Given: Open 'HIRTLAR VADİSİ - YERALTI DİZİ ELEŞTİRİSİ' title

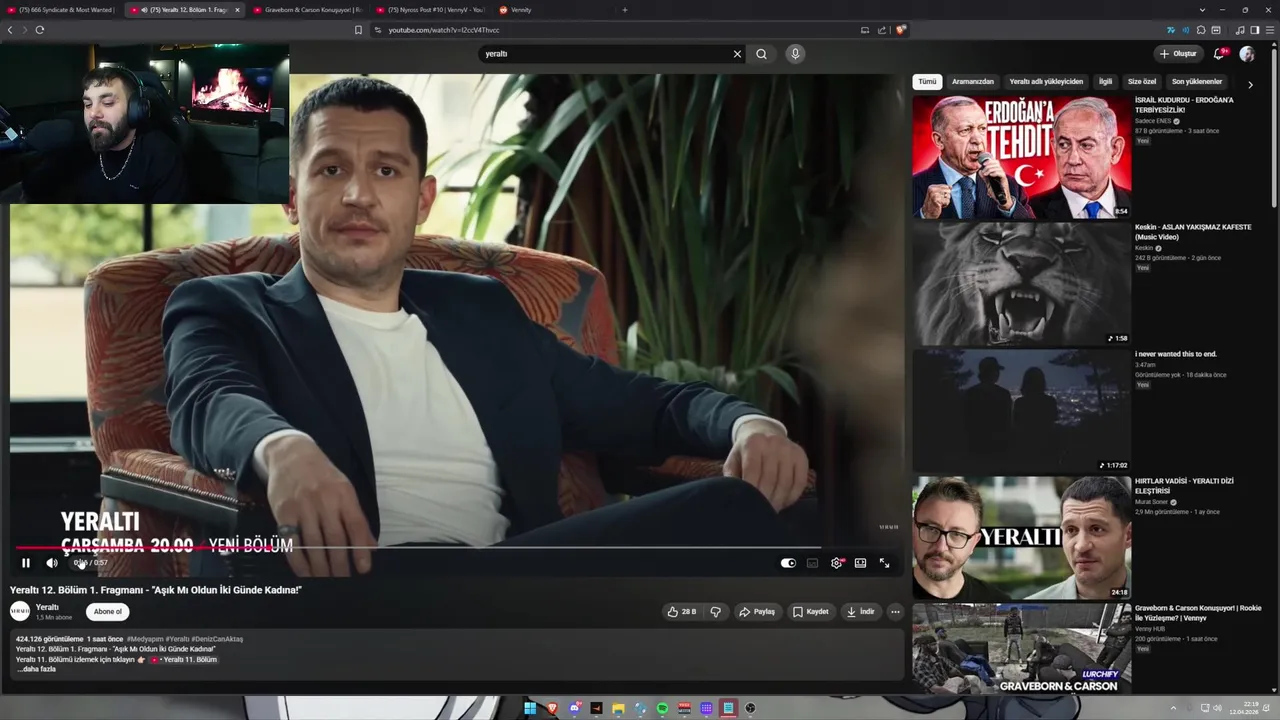Looking at the screenshot, I should 1184,486.
